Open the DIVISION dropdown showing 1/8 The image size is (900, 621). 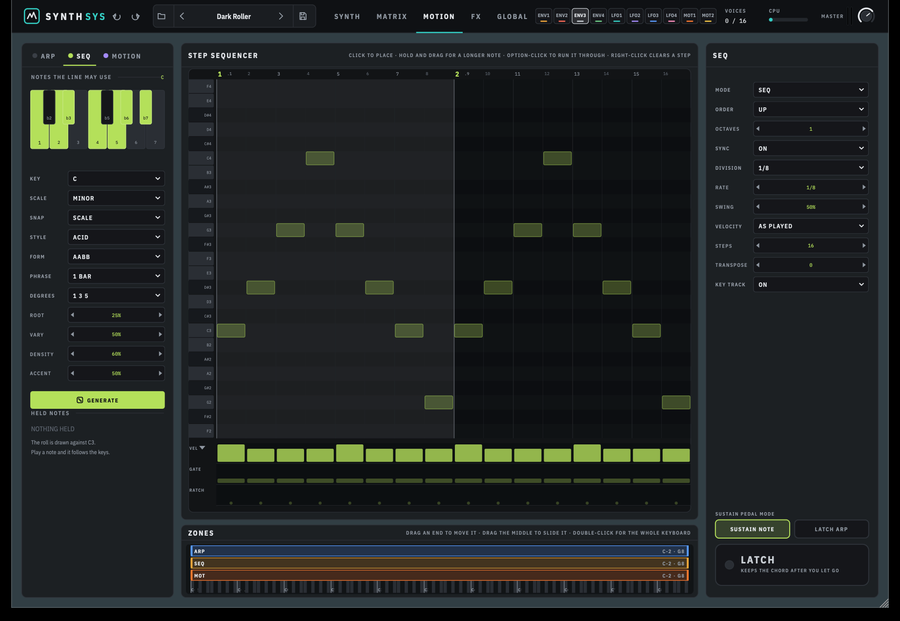coord(810,168)
